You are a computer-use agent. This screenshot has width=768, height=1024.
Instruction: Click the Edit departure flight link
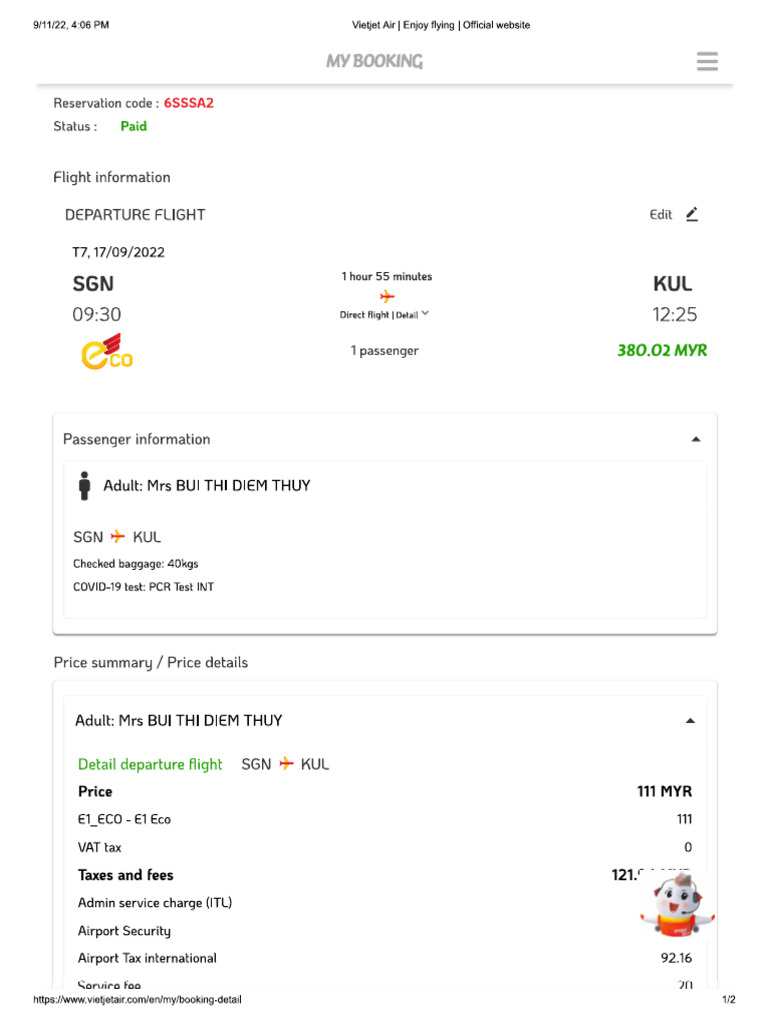[661, 215]
